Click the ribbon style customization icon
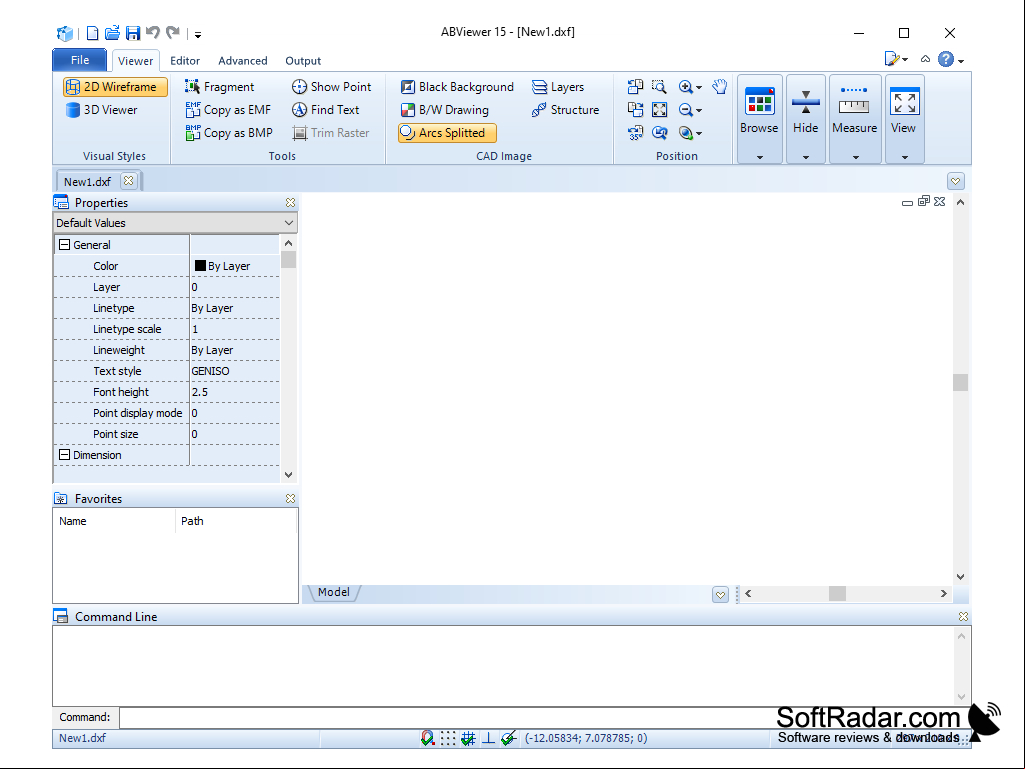The height and width of the screenshot is (769, 1025). [892, 60]
